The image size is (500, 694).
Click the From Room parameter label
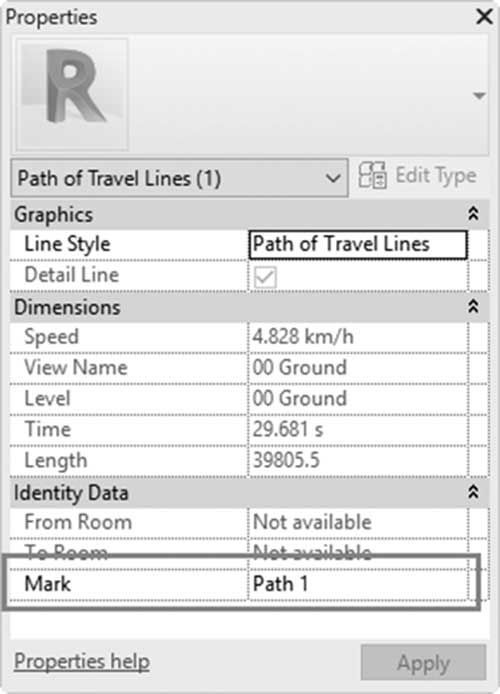pyautogui.click(x=78, y=522)
